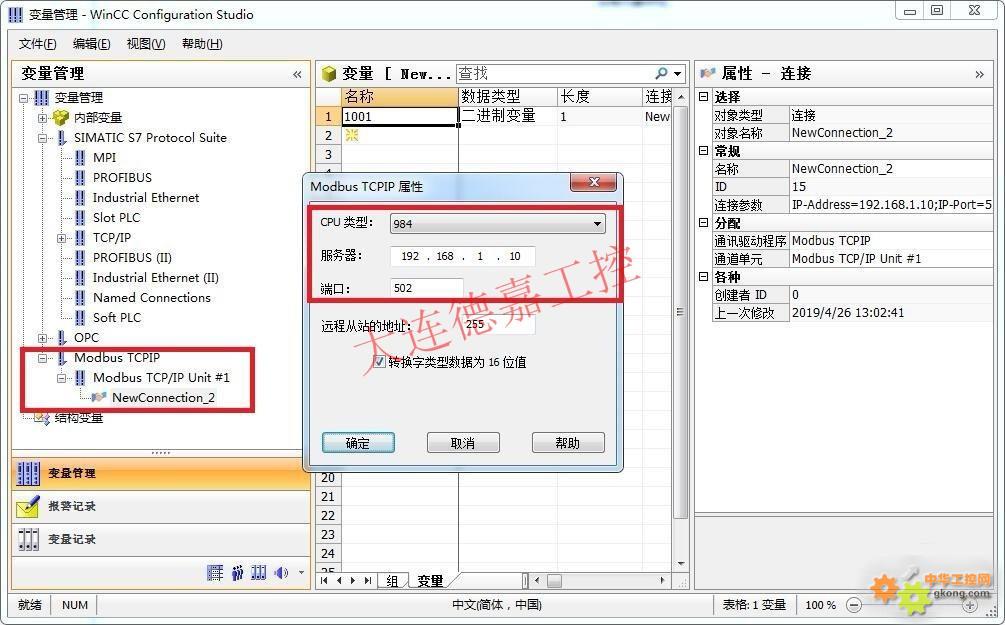Toggle the 转换字类型数据为 16 位值 checkbox

[x=379, y=362]
